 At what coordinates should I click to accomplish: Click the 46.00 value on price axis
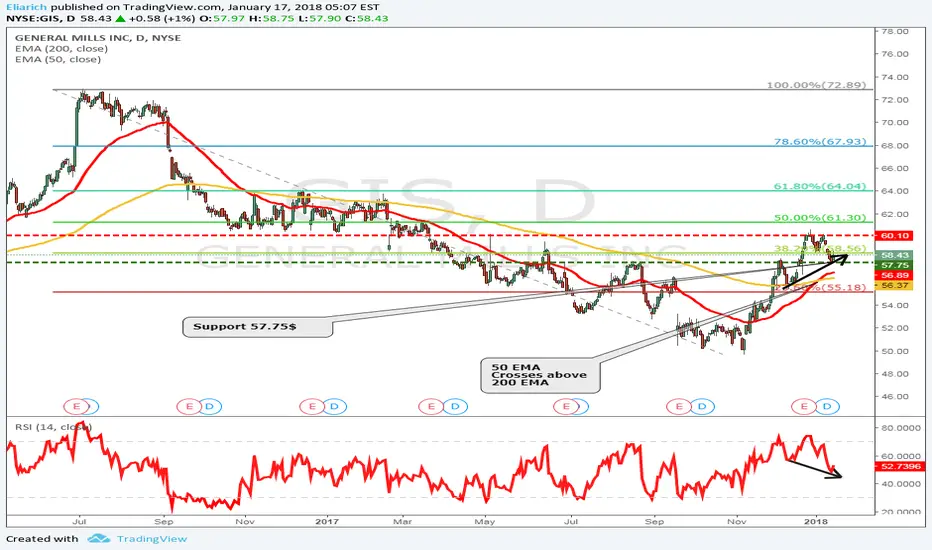pos(894,397)
